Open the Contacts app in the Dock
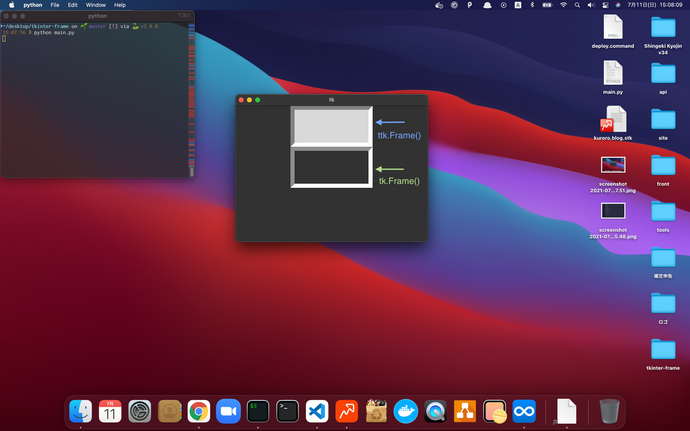Image resolution: width=690 pixels, height=431 pixels. click(169, 411)
